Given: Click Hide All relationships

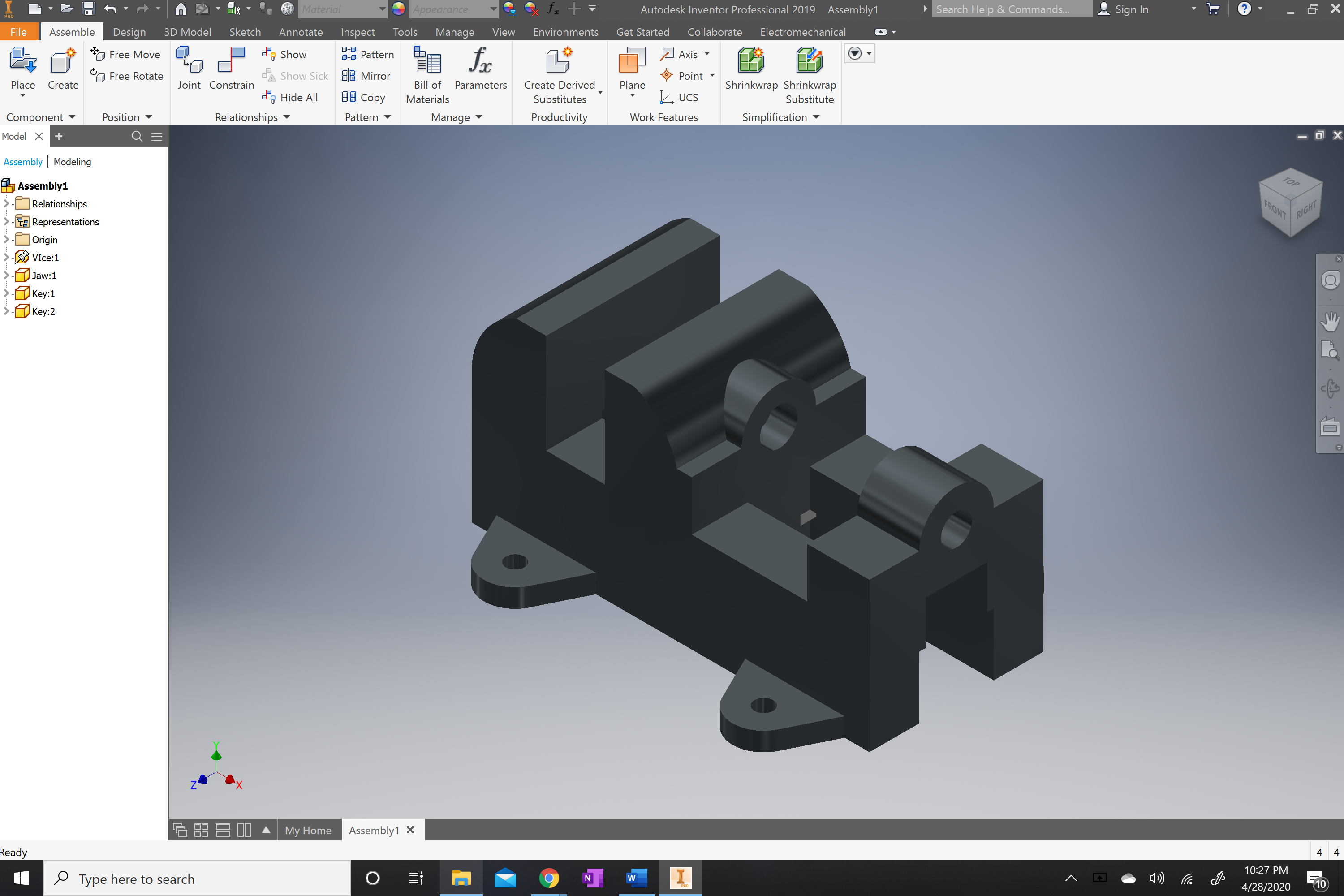Looking at the screenshot, I should (290, 97).
